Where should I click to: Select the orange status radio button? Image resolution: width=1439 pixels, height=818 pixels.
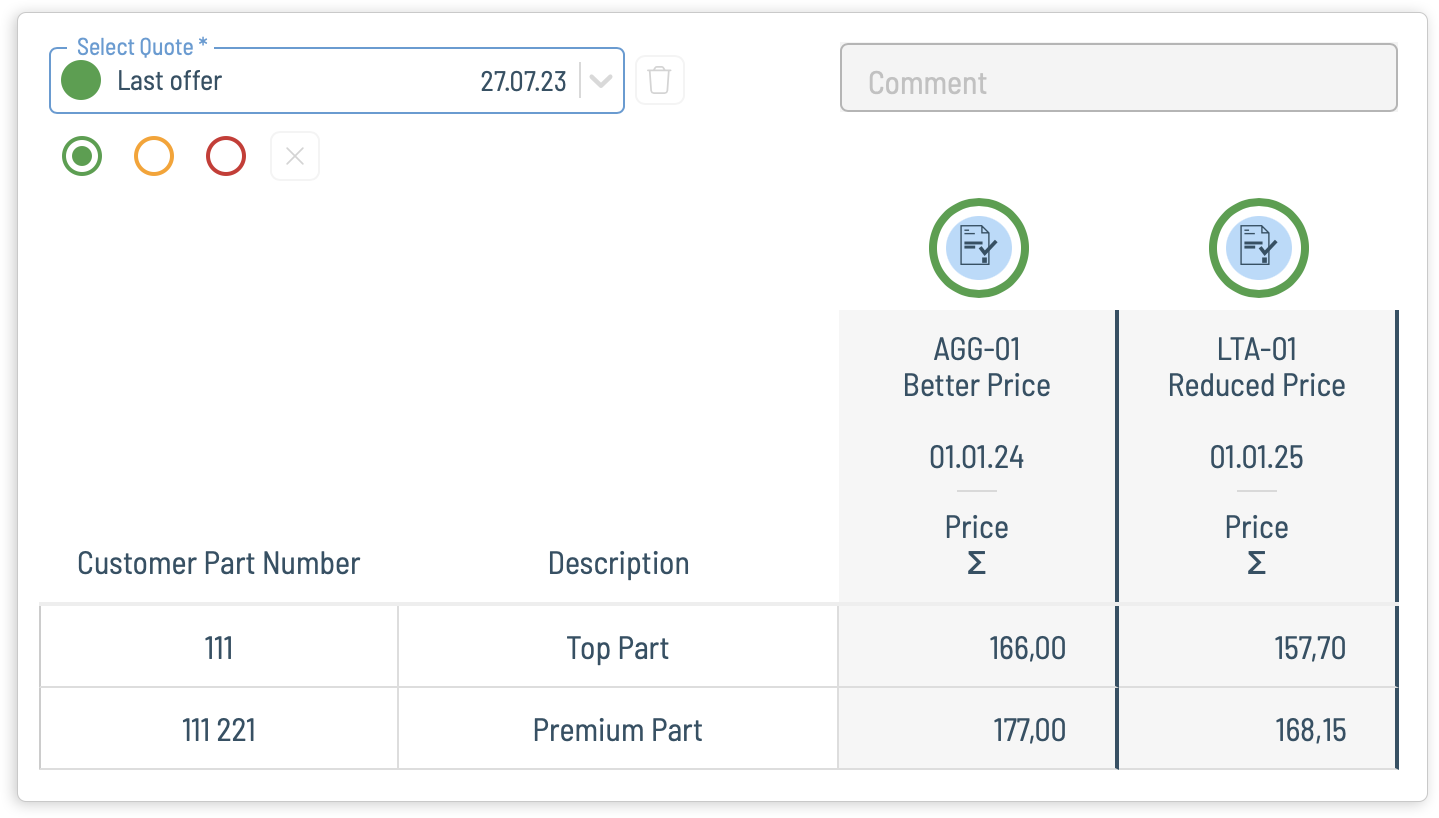point(154,156)
